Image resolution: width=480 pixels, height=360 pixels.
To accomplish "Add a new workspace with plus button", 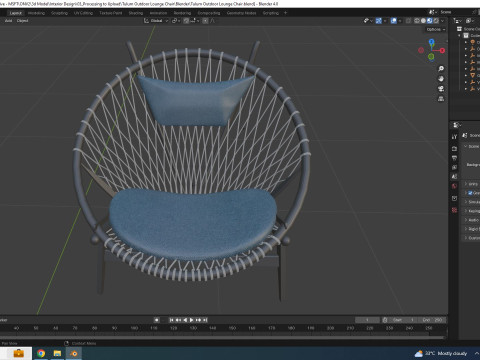I will (x=285, y=13).
